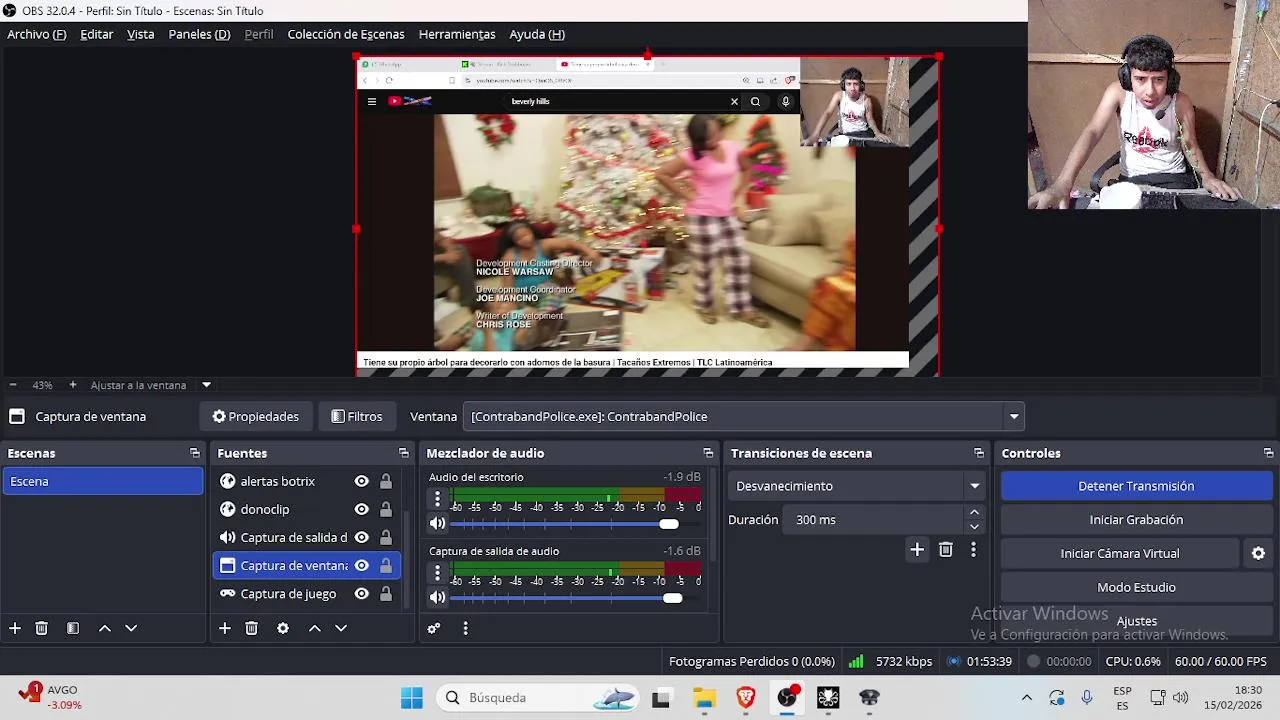Show hidden system tray icons chevron
This screenshot has height=720, width=1280.
1026,698
